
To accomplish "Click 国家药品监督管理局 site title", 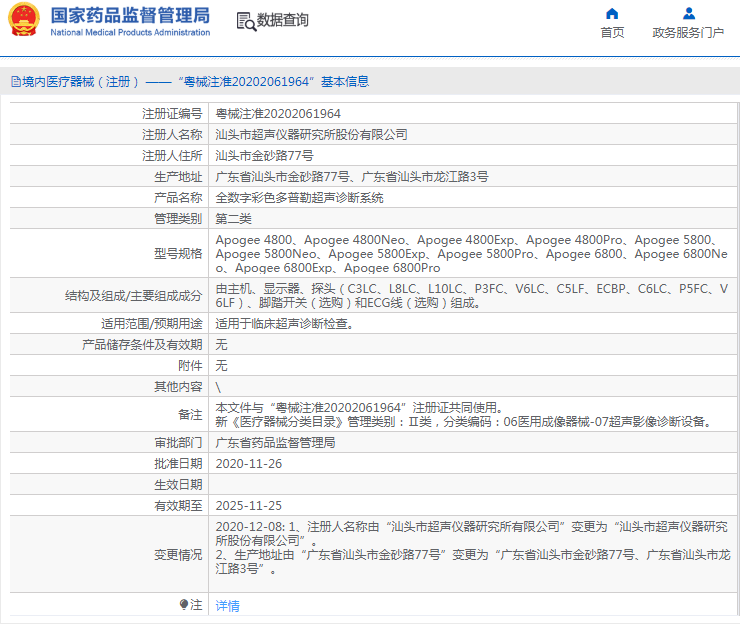I will pyautogui.click(x=130, y=15).
